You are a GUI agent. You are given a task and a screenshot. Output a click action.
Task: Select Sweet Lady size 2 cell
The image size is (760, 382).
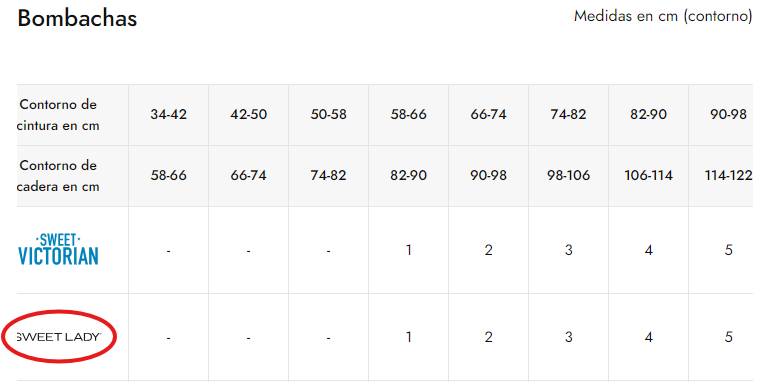(489, 337)
